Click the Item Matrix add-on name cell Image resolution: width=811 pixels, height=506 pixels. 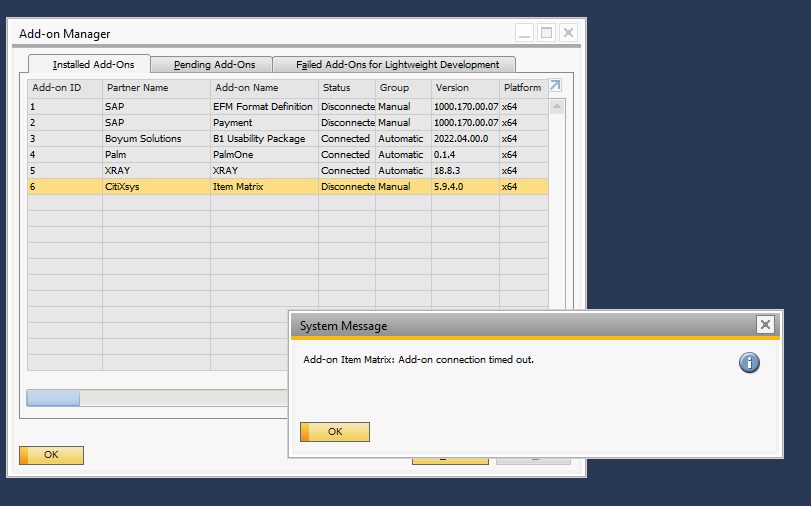(x=264, y=187)
